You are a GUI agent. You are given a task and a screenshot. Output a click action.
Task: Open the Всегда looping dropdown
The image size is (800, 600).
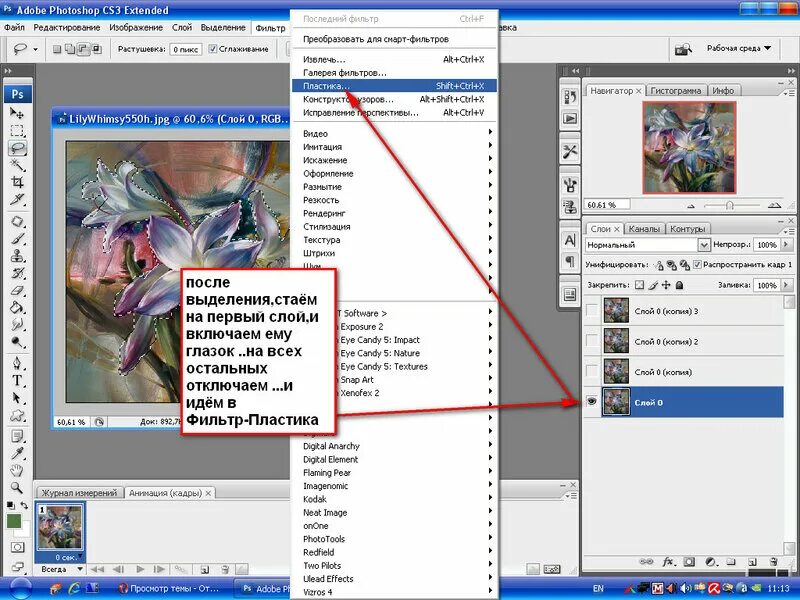(62, 569)
